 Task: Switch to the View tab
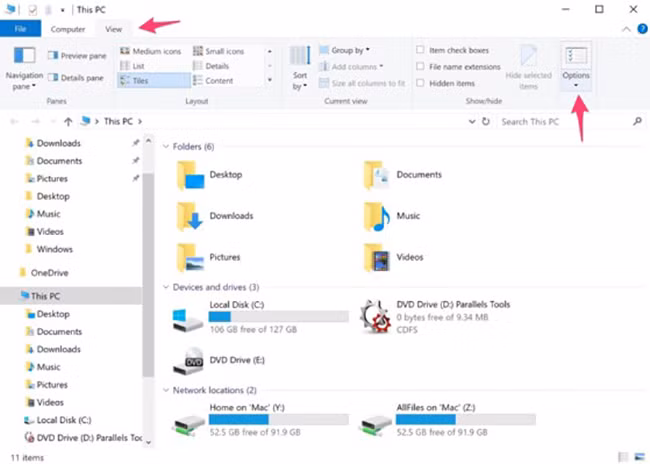[113, 29]
